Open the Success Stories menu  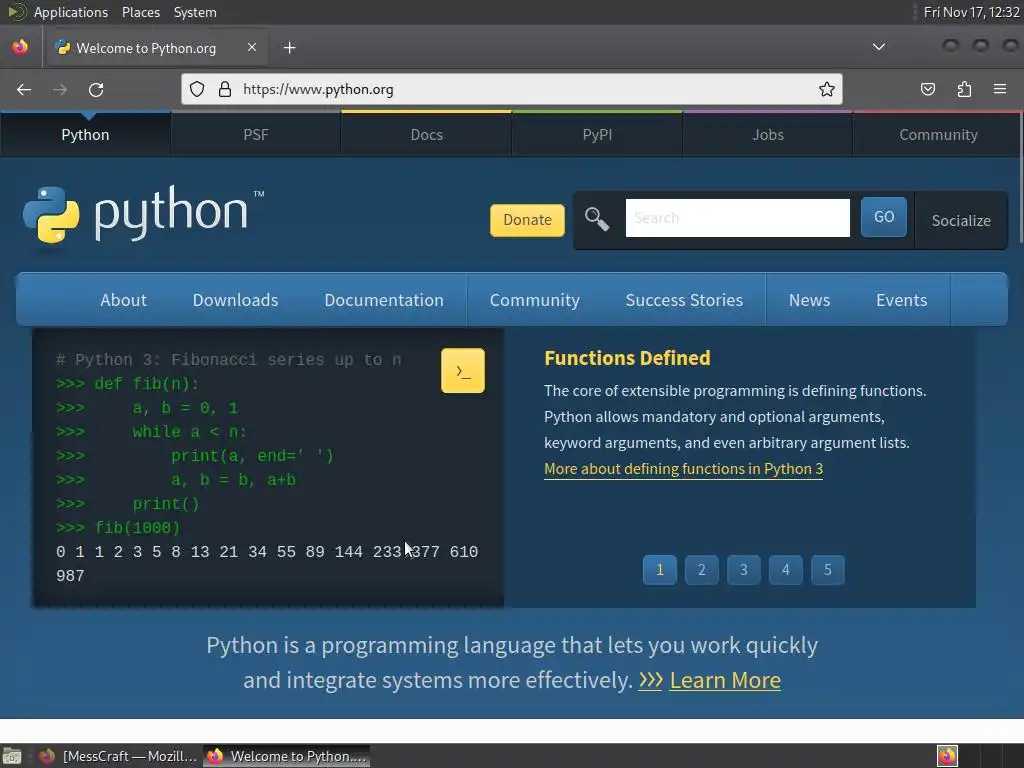pos(684,300)
